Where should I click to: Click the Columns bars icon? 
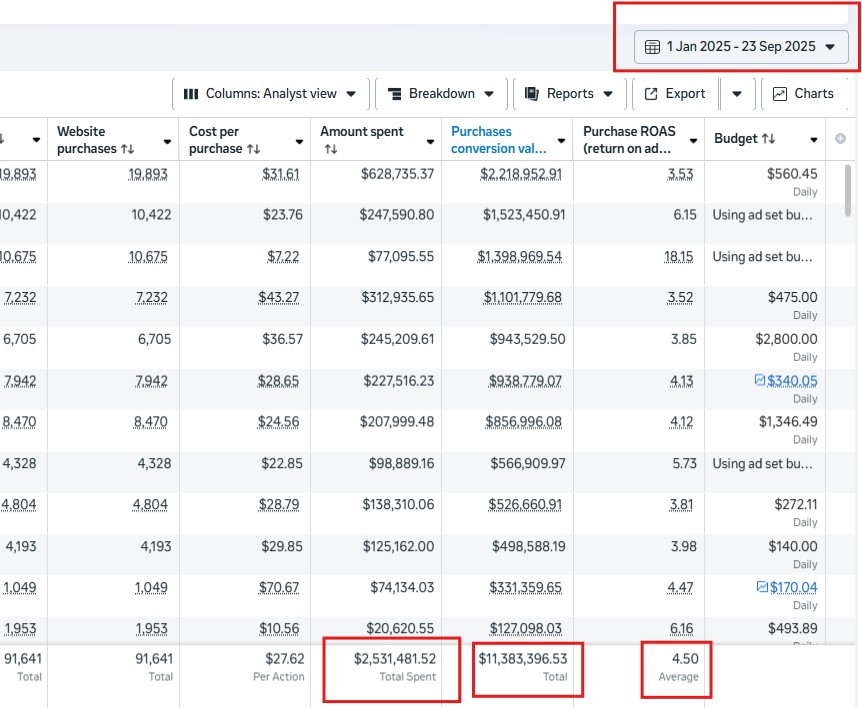(191, 94)
